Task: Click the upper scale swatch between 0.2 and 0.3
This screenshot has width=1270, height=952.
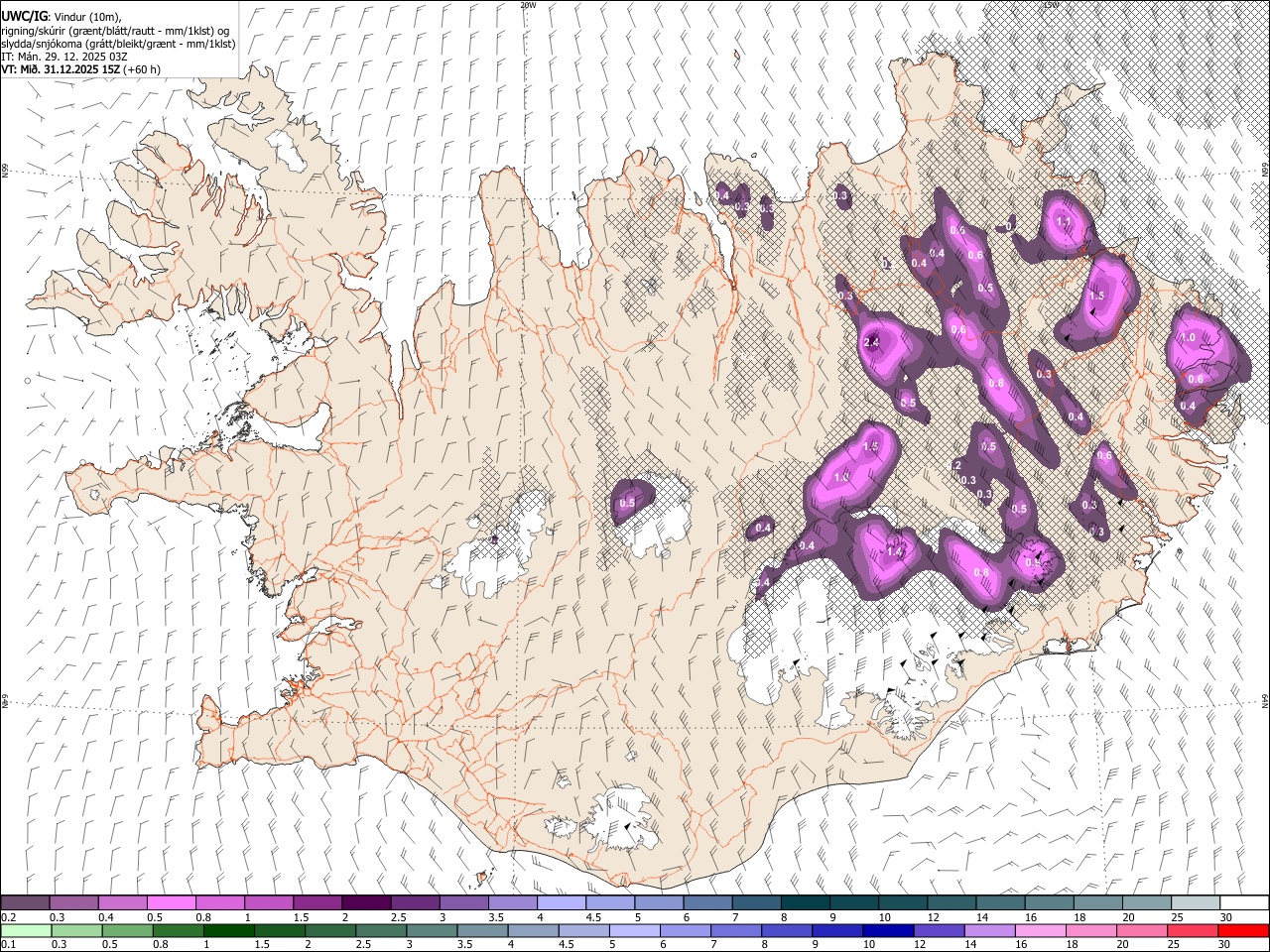Action: tap(25, 902)
